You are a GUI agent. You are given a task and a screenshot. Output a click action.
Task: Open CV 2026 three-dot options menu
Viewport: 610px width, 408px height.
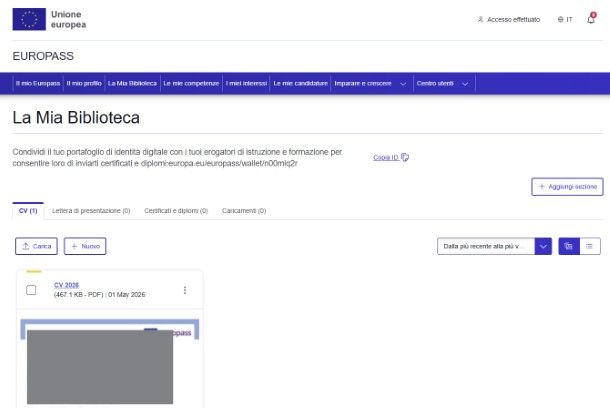pyautogui.click(x=185, y=290)
